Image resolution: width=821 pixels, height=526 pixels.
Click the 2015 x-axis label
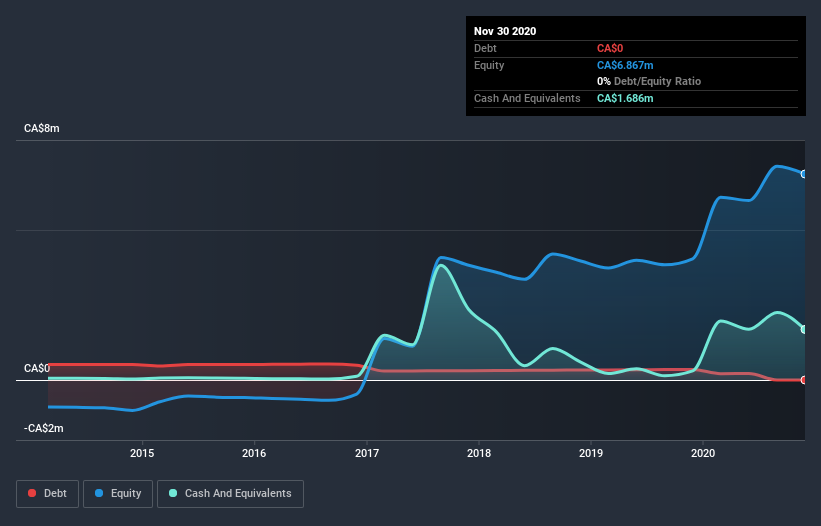click(x=142, y=453)
